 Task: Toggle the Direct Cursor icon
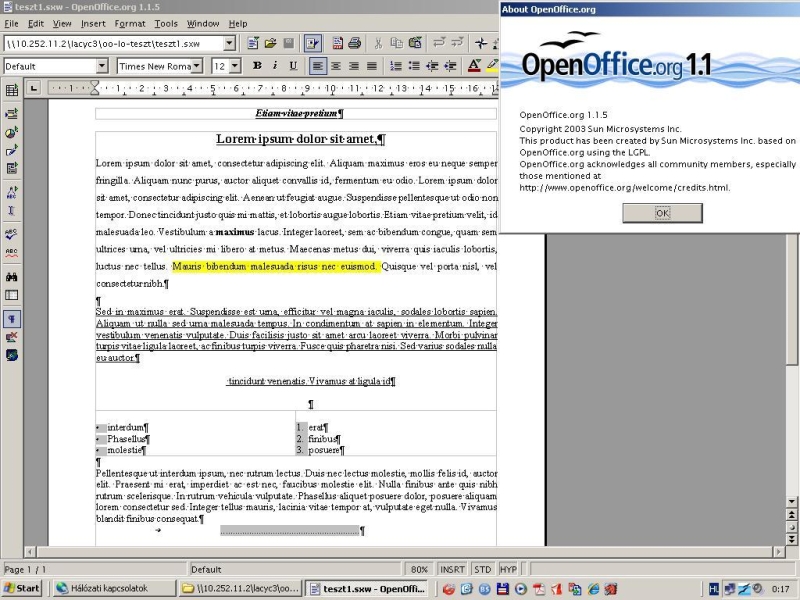(x=12, y=210)
